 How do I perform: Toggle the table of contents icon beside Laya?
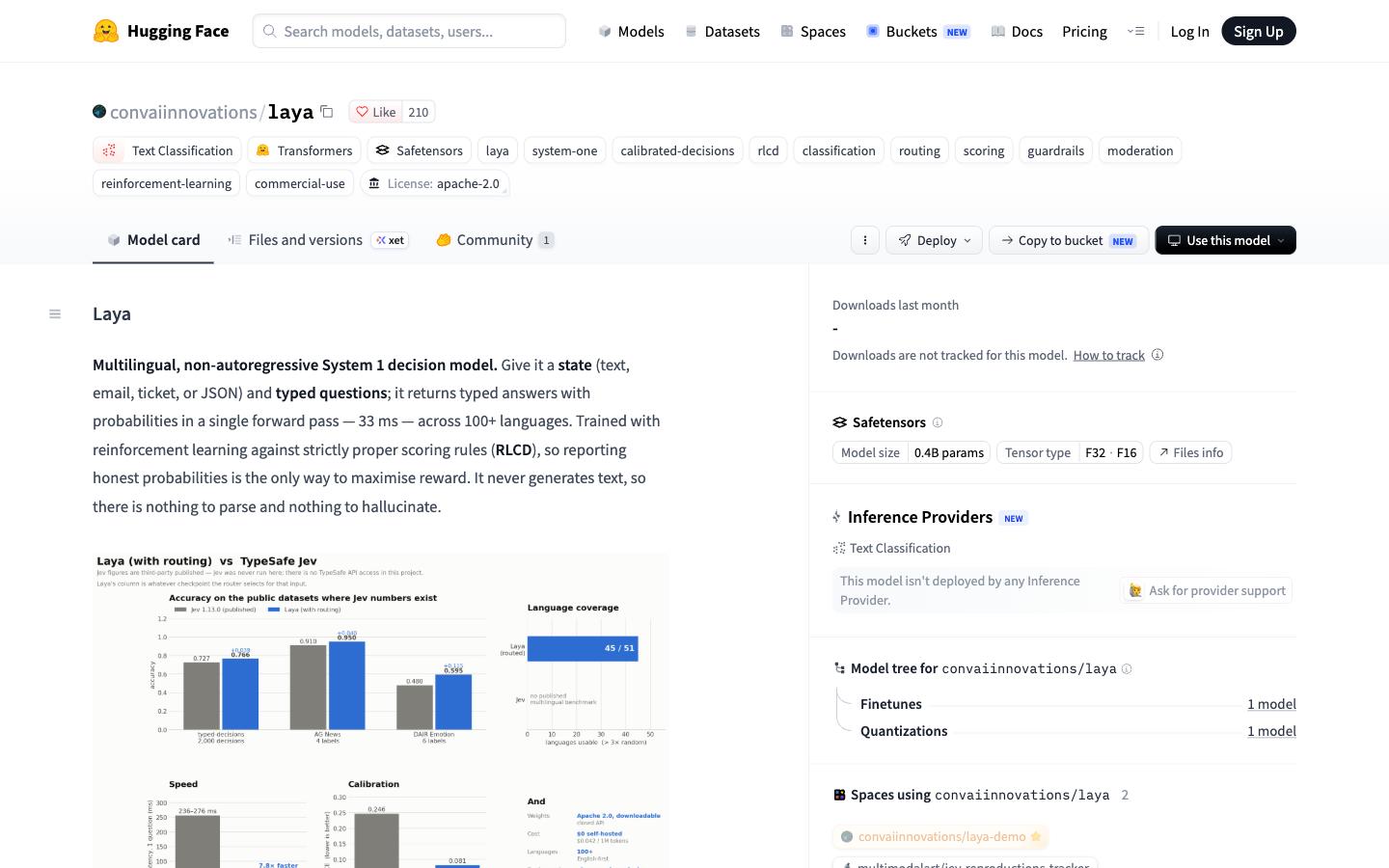[x=55, y=313]
